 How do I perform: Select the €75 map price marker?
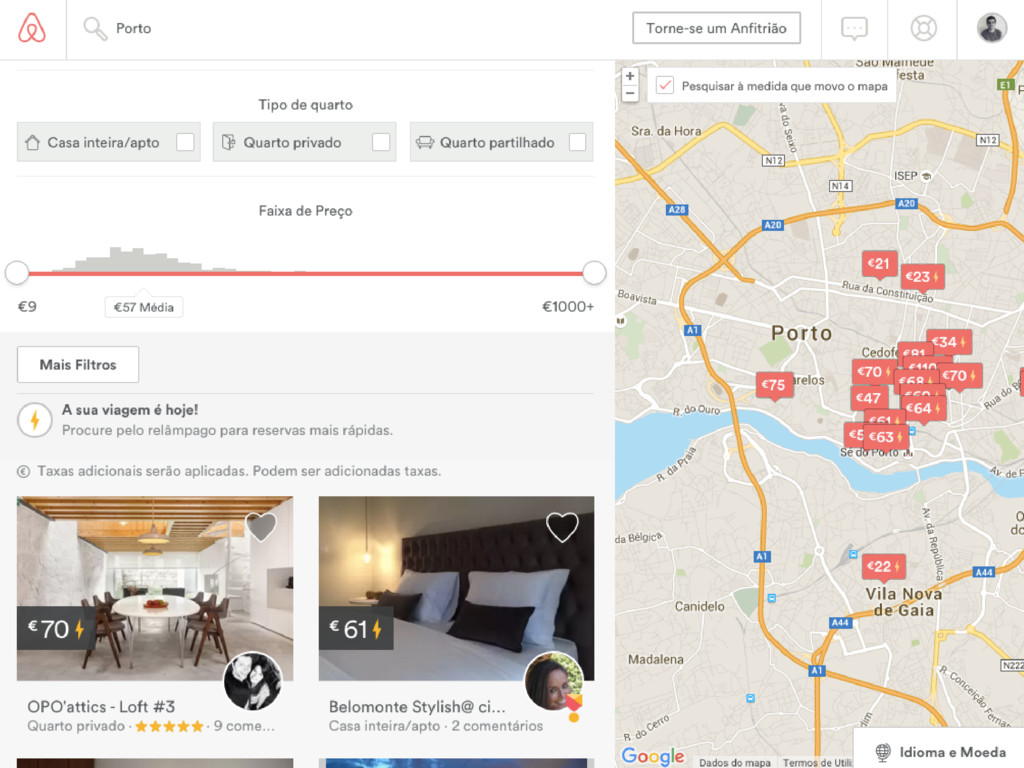pos(774,385)
